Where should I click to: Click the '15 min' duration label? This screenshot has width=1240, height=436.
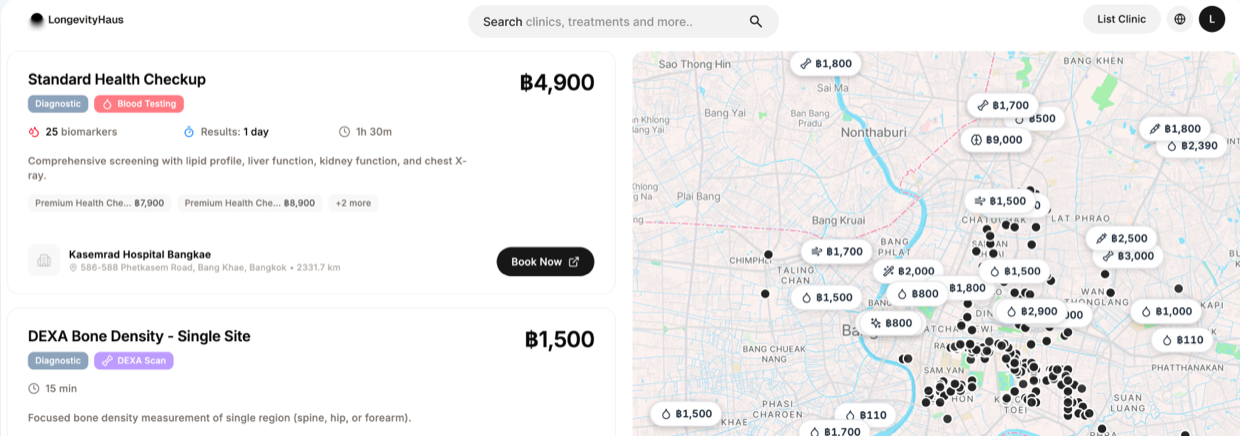pos(52,388)
